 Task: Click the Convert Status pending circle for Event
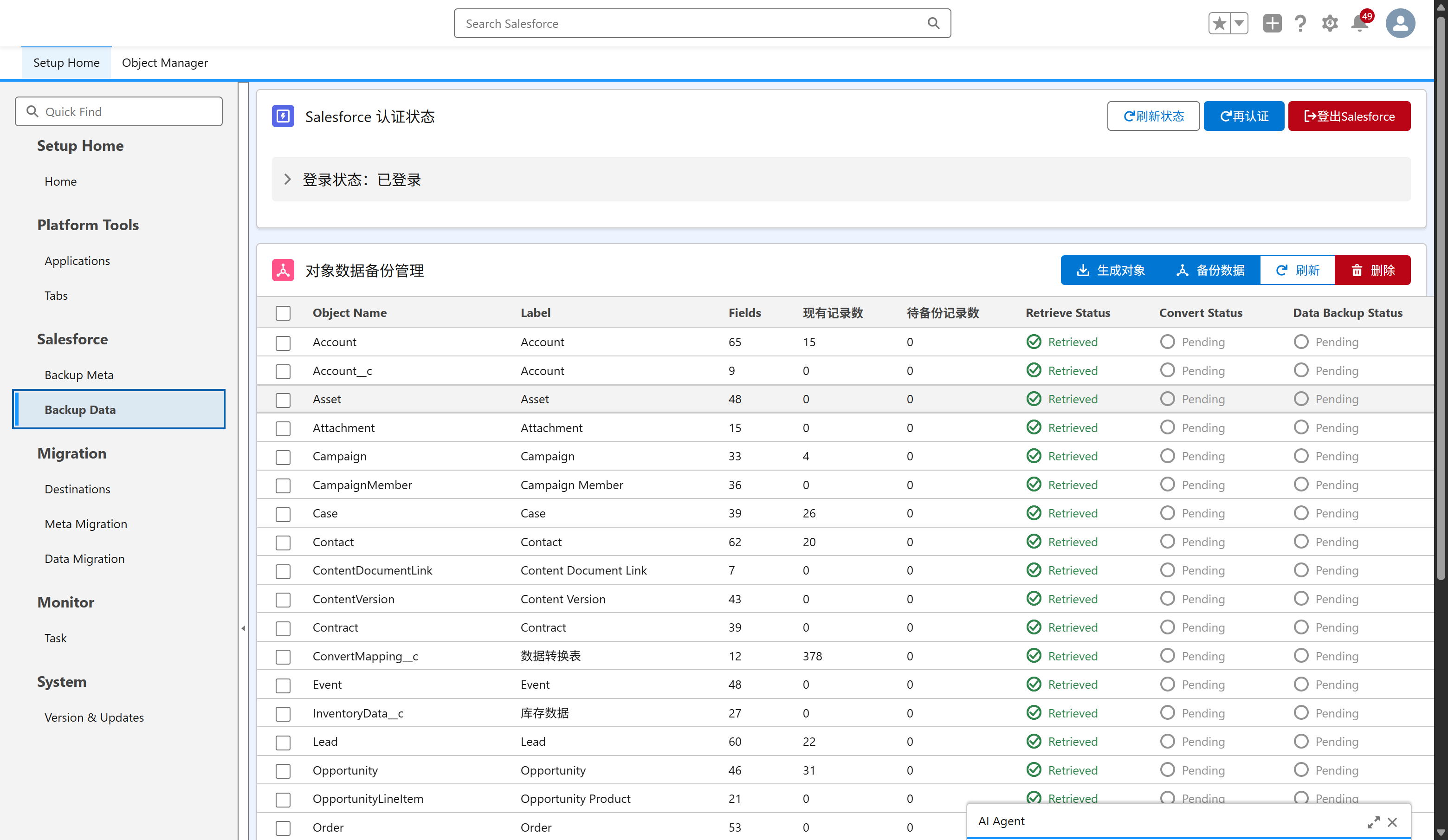click(x=1167, y=684)
